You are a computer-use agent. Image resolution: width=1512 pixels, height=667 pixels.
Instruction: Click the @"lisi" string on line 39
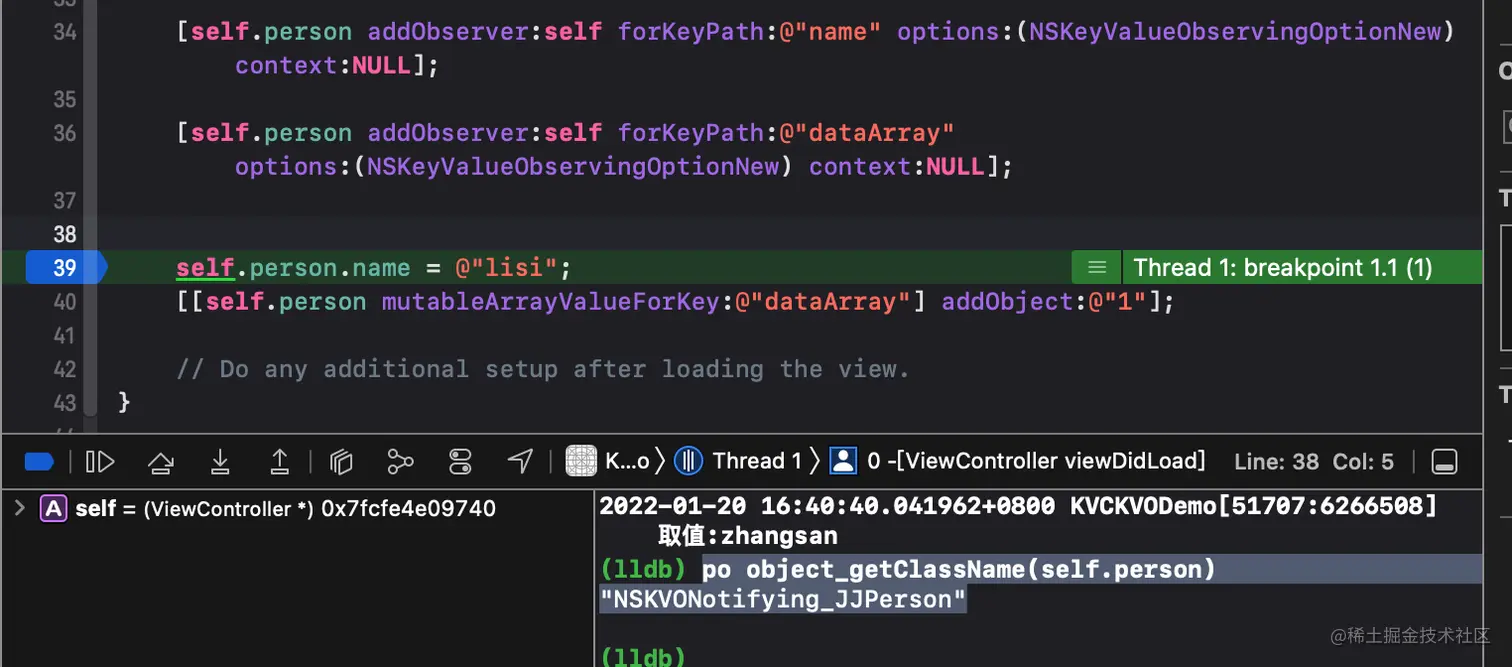coord(506,268)
